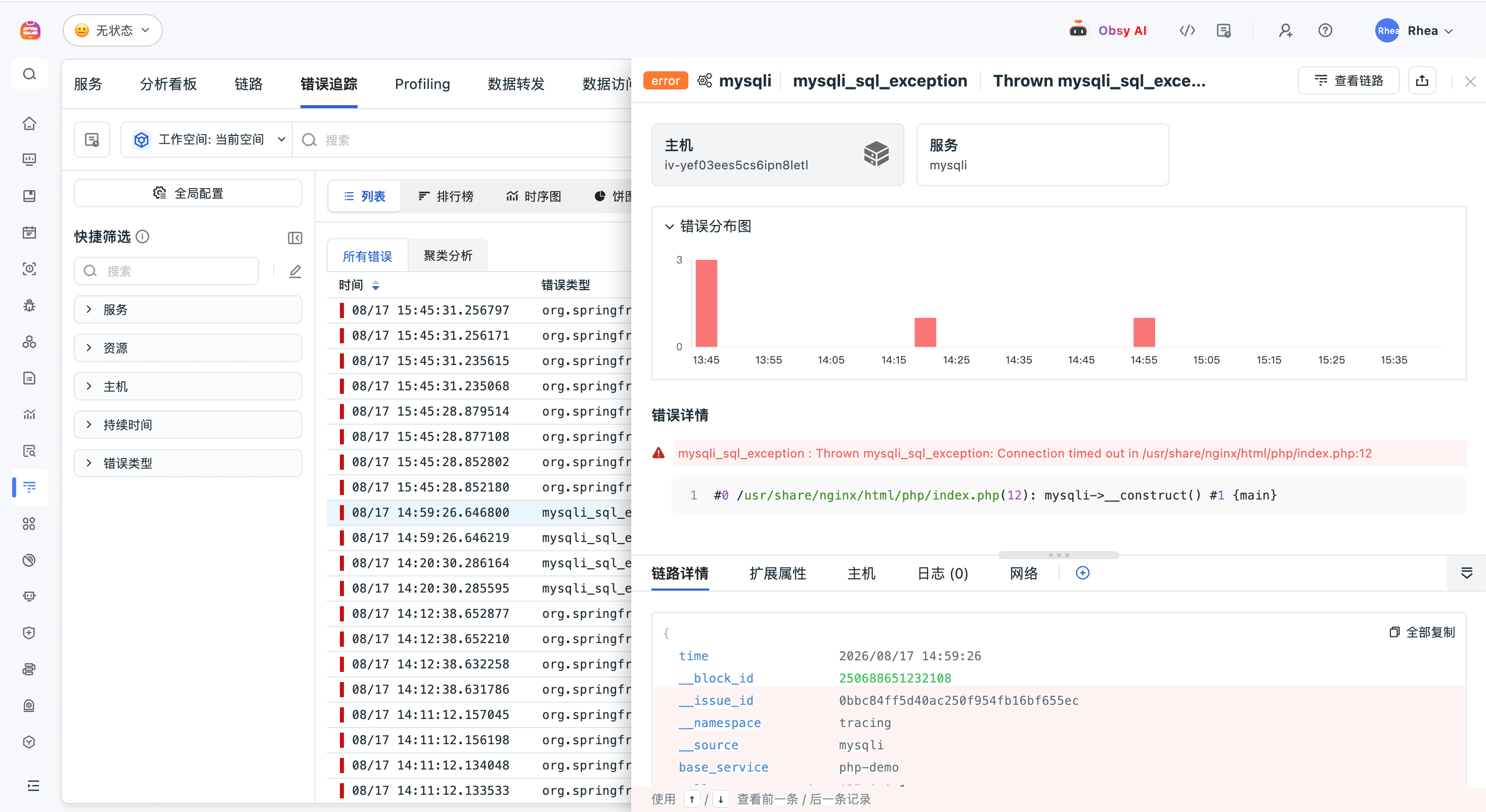Click the 服务 mysqli card
1486x812 pixels.
tap(1042, 155)
